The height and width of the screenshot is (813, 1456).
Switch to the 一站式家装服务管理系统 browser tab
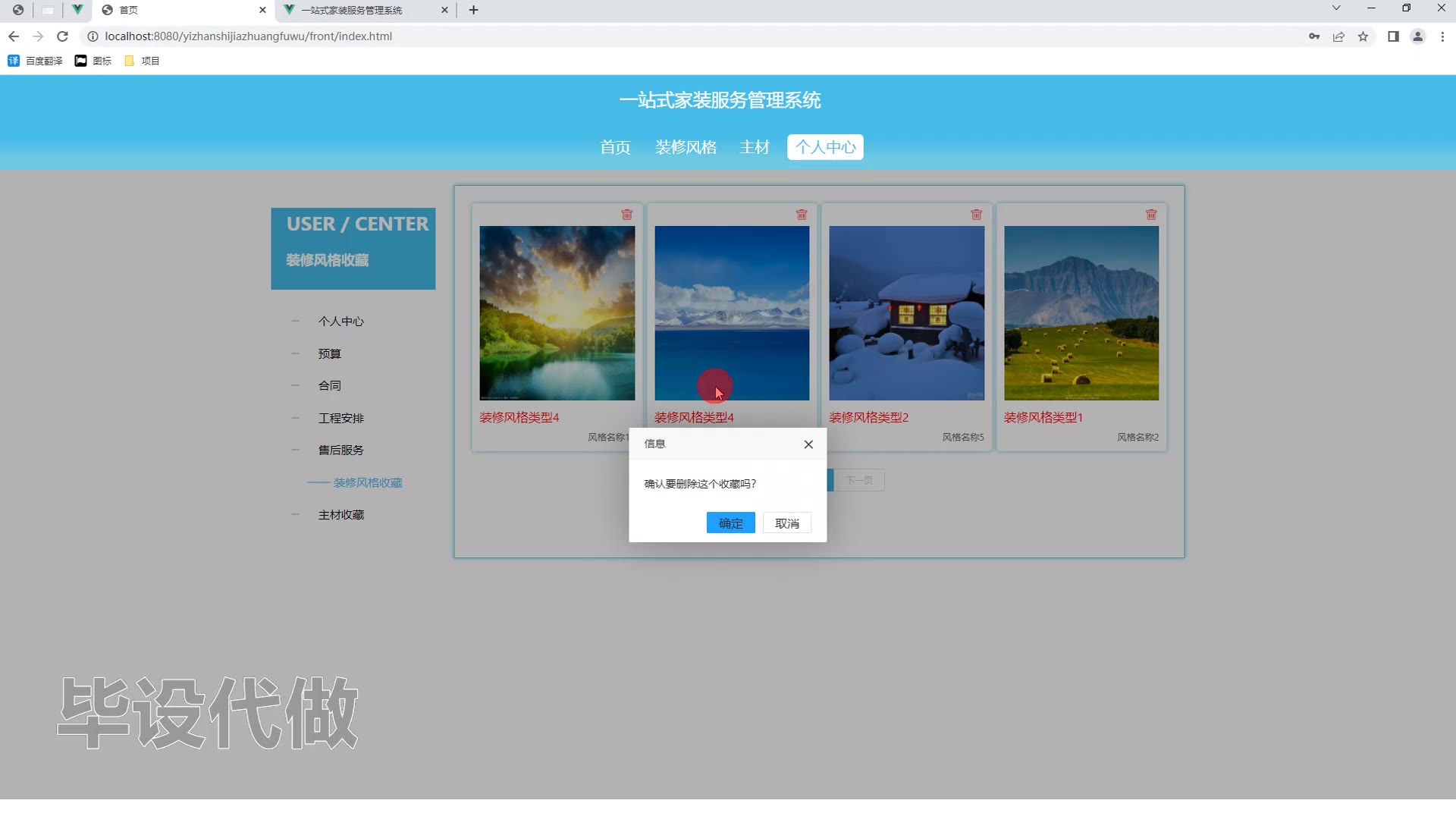click(x=366, y=10)
